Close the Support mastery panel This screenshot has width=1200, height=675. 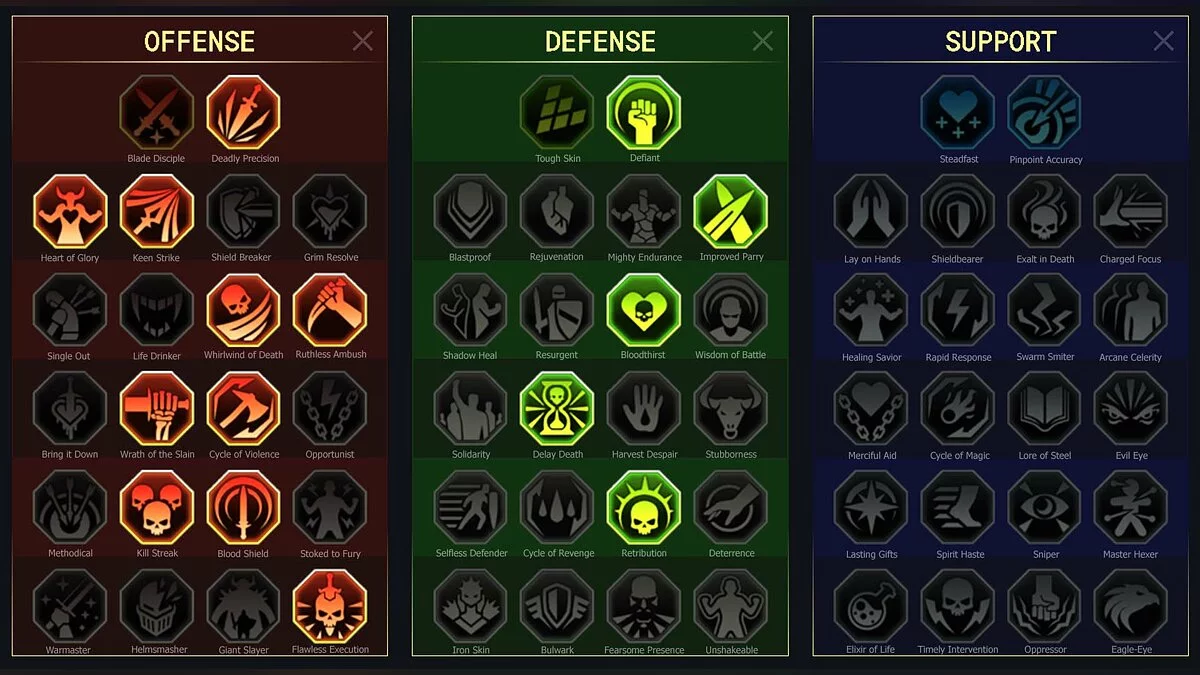tap(1164, 40)
